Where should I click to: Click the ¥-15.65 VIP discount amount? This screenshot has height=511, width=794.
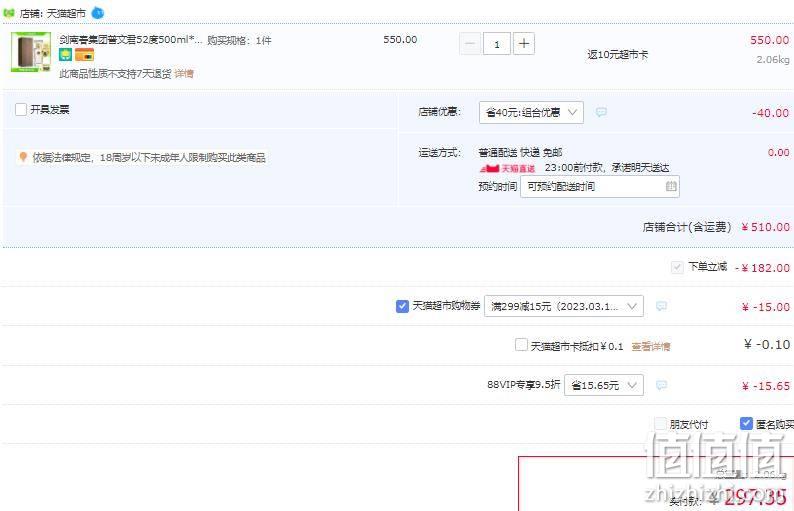coord(766,386)
